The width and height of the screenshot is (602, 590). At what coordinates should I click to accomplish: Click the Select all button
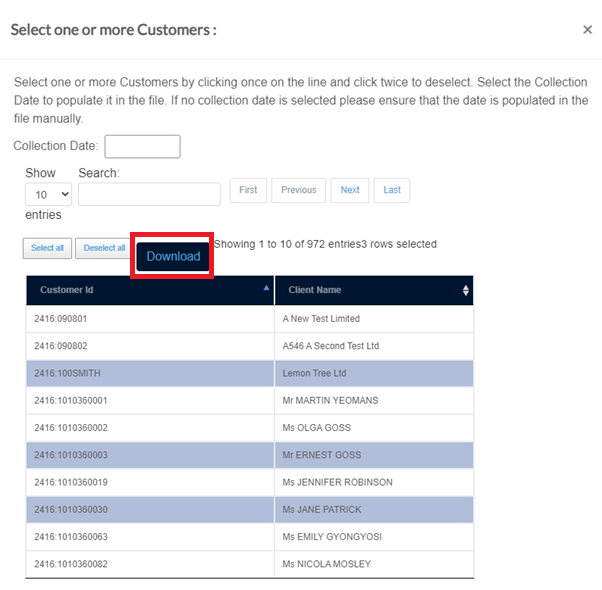coord(47,248)
